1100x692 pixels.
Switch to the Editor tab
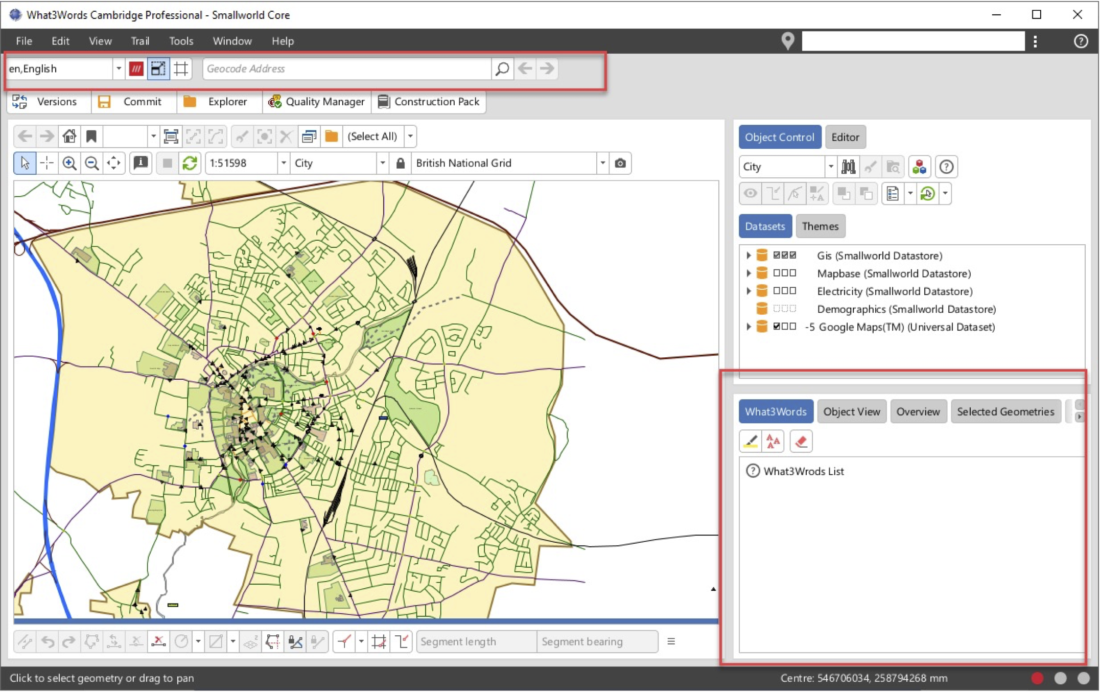tap(845, 138)
